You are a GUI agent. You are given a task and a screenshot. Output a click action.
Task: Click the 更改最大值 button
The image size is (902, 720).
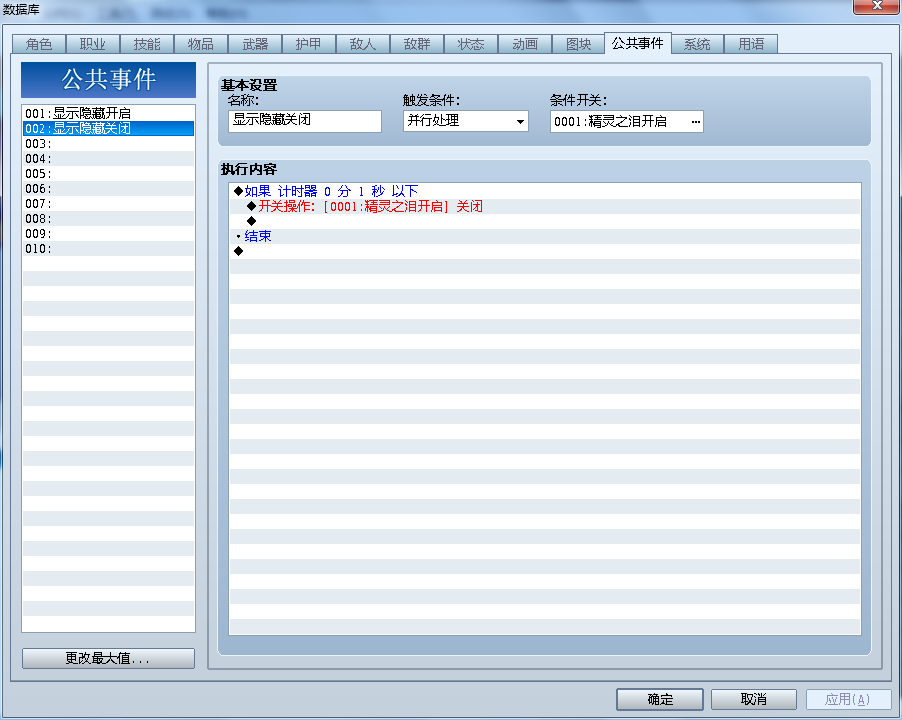108,658
